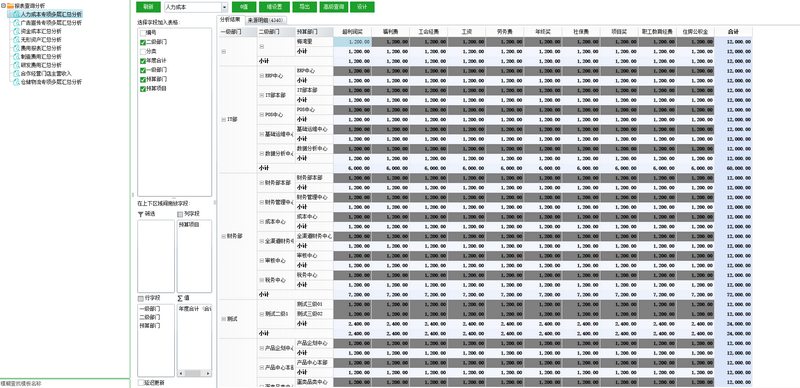Open the 研发费用汇总分析 report icon
The height and width of the screenshot is (388, 800).
(x=17, y=65)
